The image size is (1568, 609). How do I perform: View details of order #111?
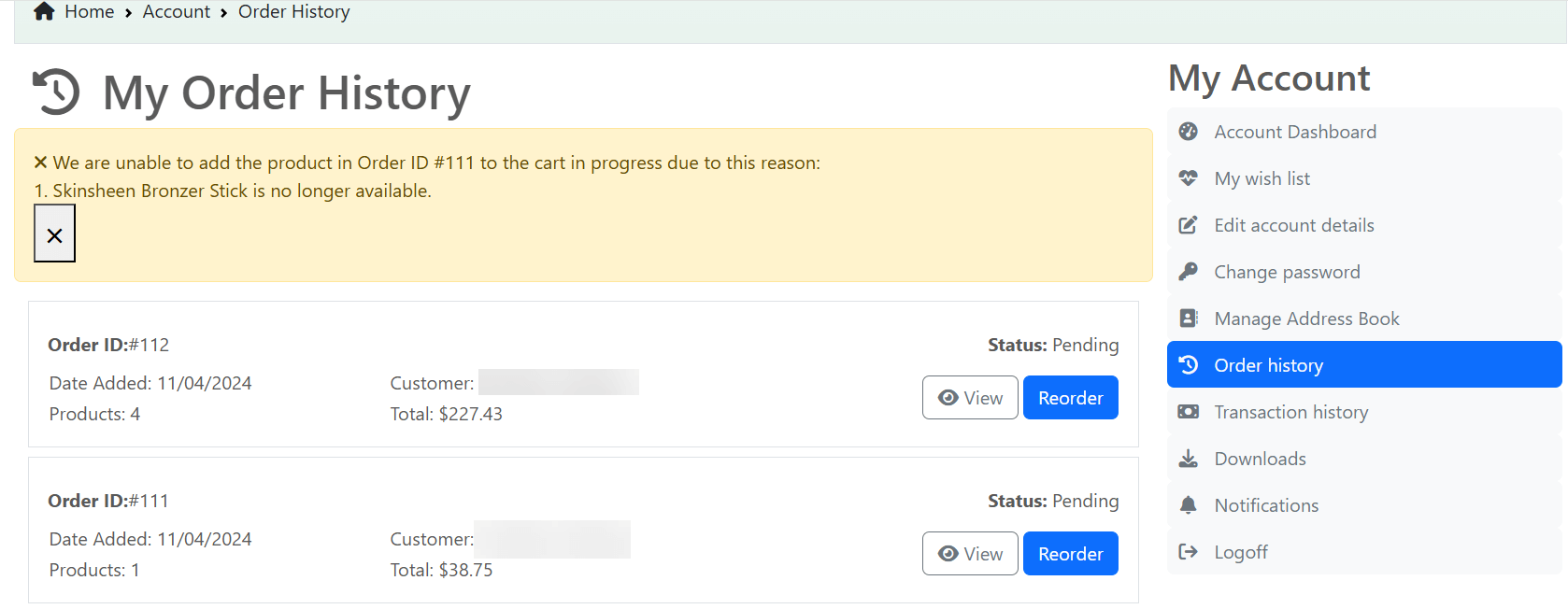click(x=969, y=554)
